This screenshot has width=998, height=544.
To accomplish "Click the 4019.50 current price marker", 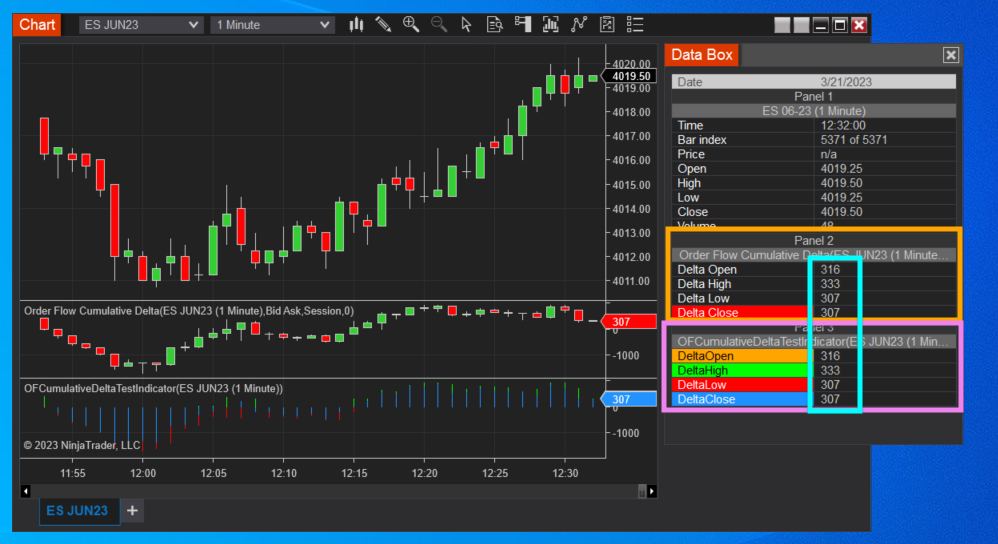I will click(629, 76).
